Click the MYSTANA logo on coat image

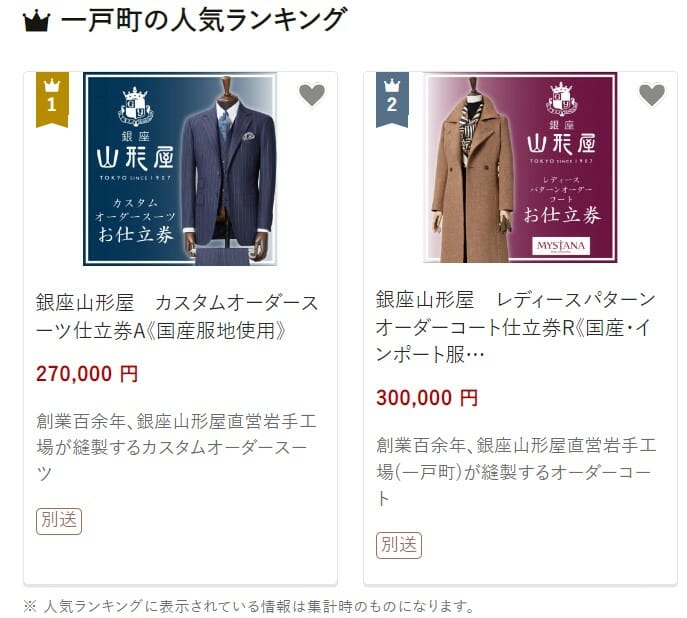[x=561, y=246]
